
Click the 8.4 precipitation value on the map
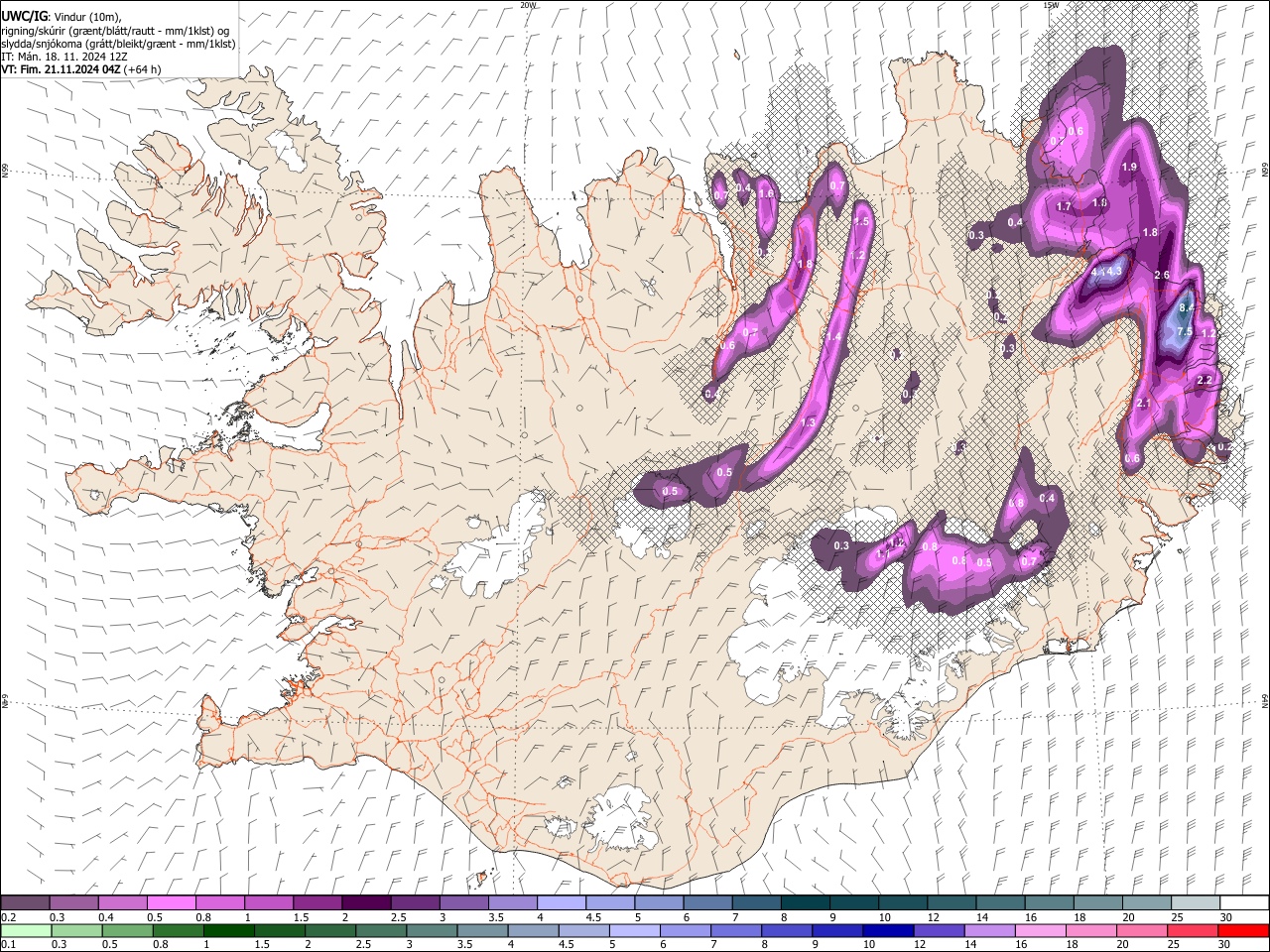(x=1187, y=308)
